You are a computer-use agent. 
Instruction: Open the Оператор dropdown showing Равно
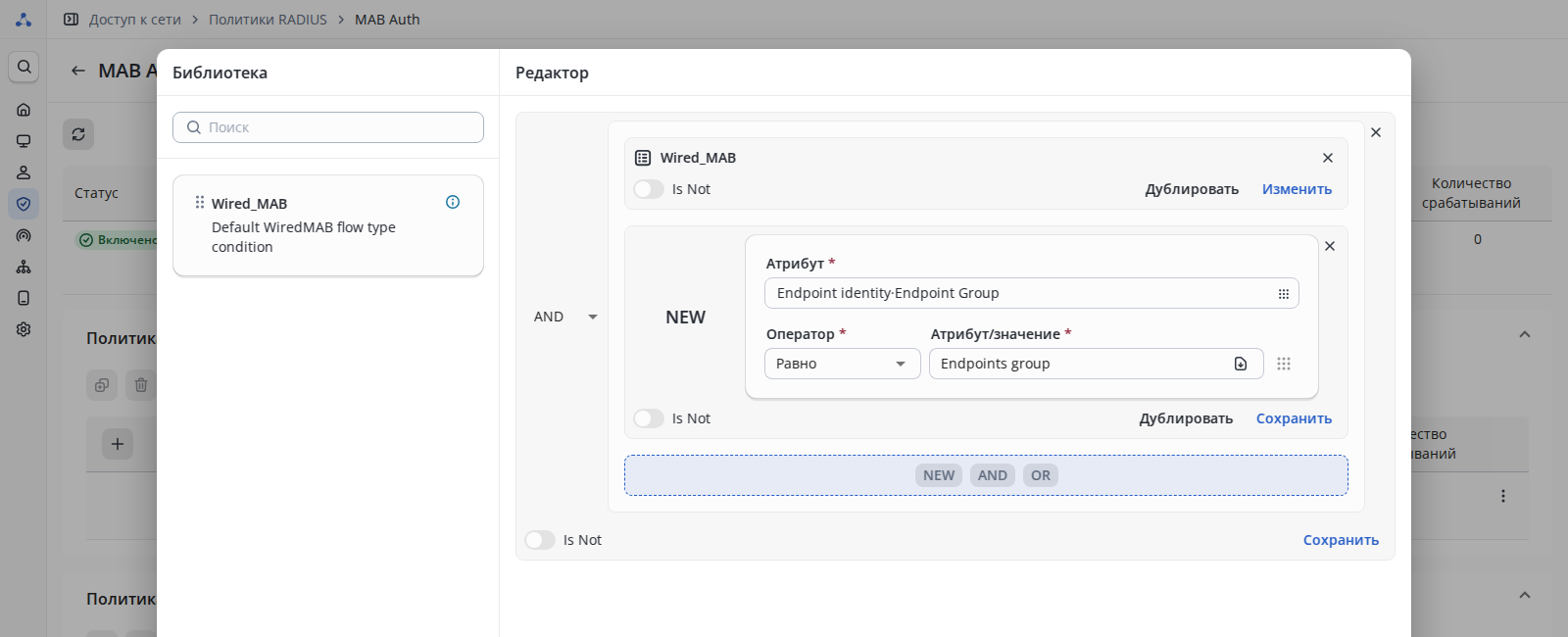pos(842,364)
